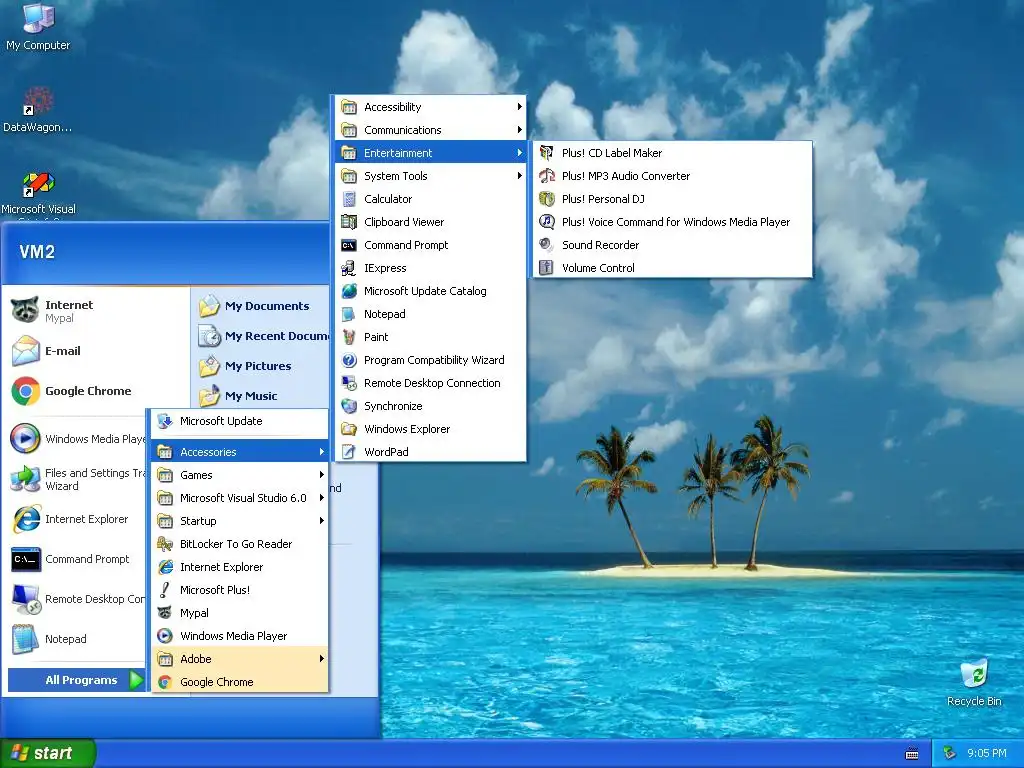
Task: Expand Adobe submenu arrow
Action: point(321,659)
